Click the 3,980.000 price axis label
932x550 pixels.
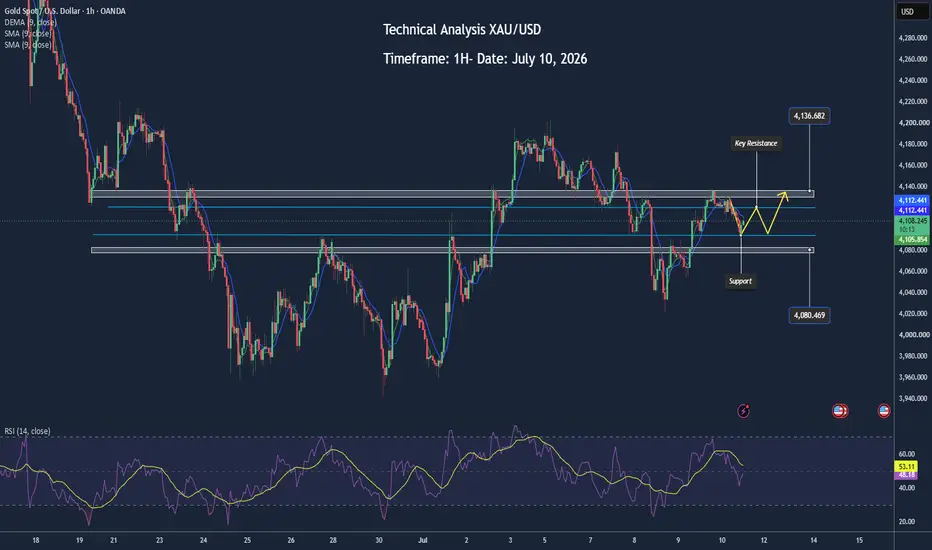(x=913, y=356)
